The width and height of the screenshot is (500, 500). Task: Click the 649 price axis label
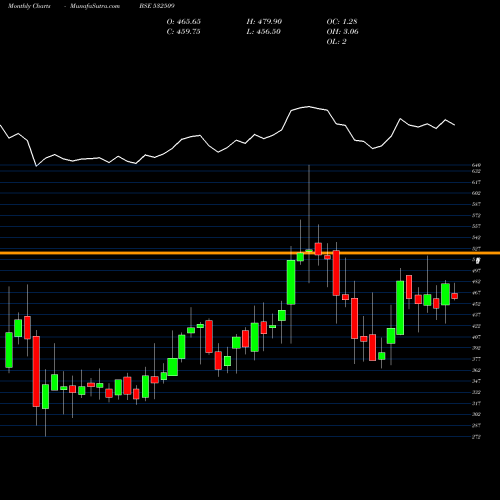coord(476,165)
